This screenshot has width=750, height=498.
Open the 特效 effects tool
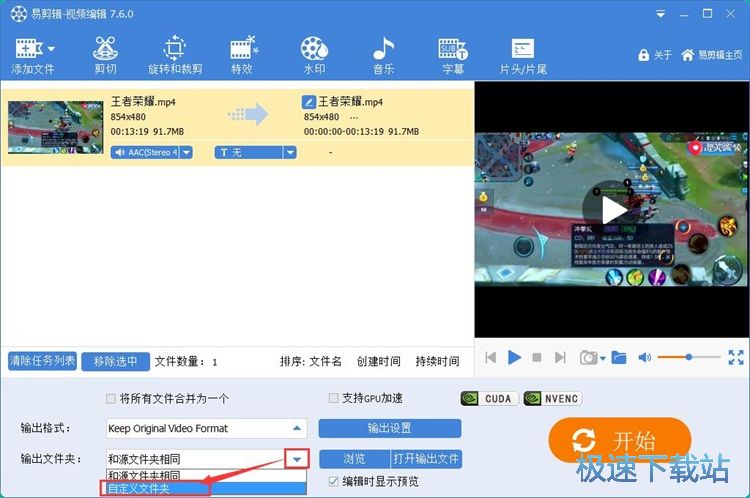[243, 56]
